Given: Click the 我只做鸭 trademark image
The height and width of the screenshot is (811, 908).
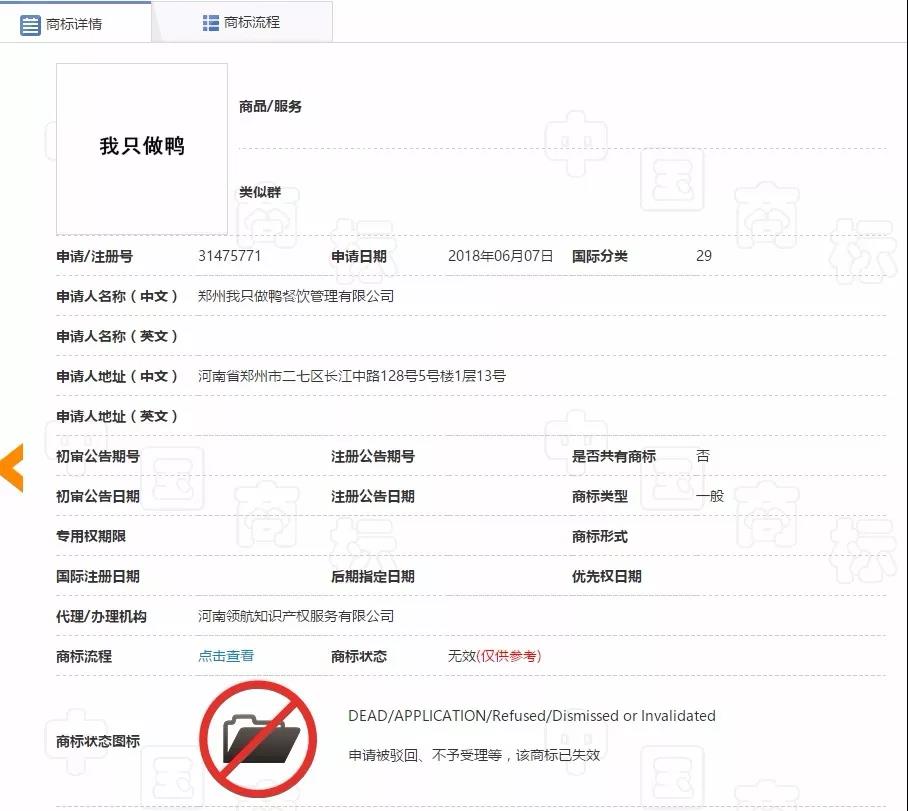Looking at the screenshot, I should (142, 149).
